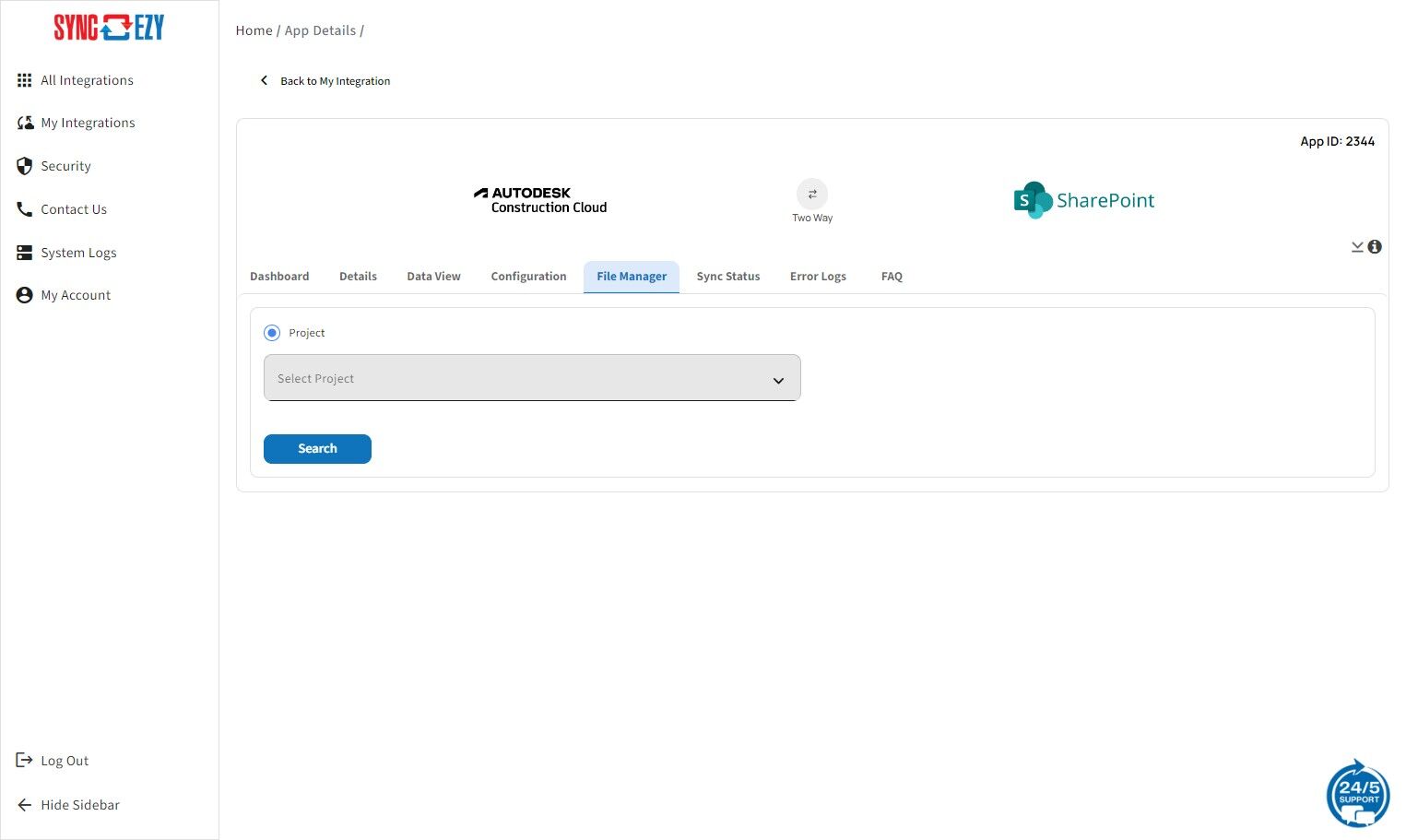Click the All Integrations grid icon
1406x840 pixels.
point(25,80)
